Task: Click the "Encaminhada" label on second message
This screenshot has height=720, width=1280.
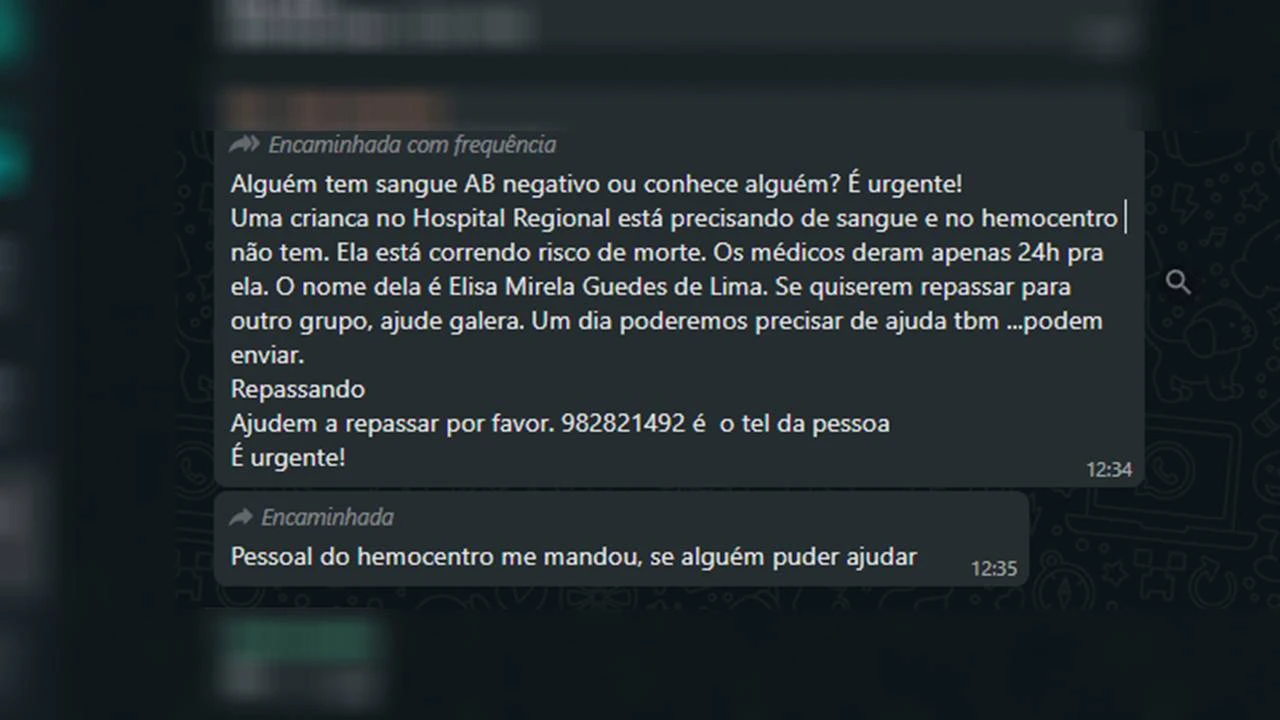Action: point(327,517)
